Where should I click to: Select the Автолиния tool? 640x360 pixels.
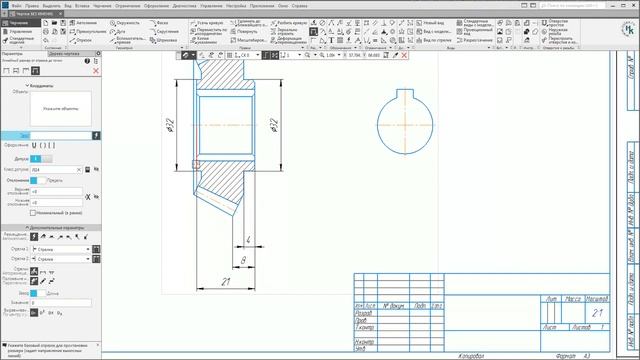83,23
